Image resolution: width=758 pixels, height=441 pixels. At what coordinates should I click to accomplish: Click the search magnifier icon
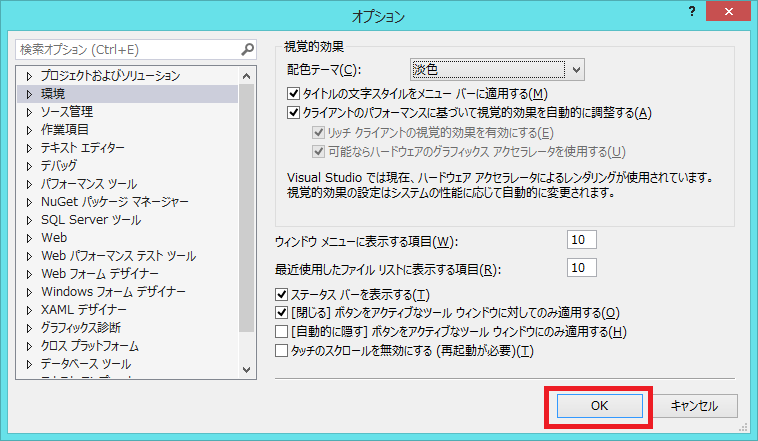[248, 49]
